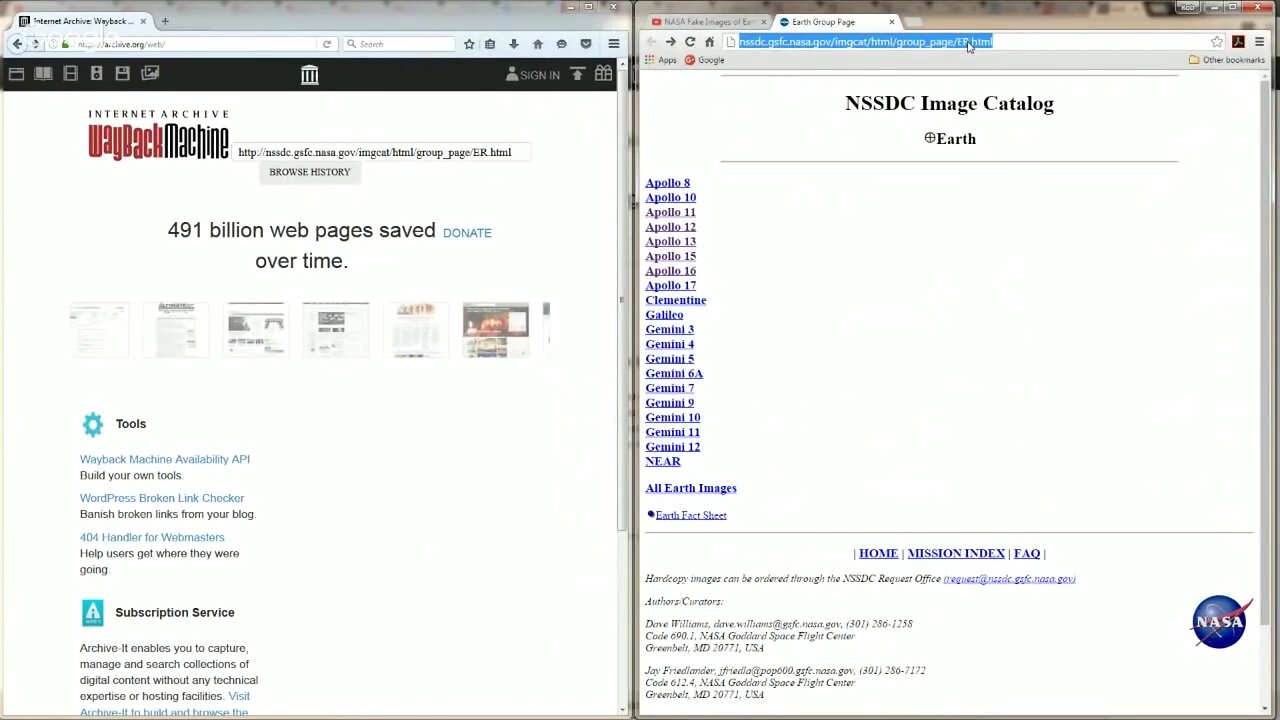Open Apps shortcut in Chrome bookmarks bar
The width and height of the screenshot is (1280, 720).
click(661, 60)
